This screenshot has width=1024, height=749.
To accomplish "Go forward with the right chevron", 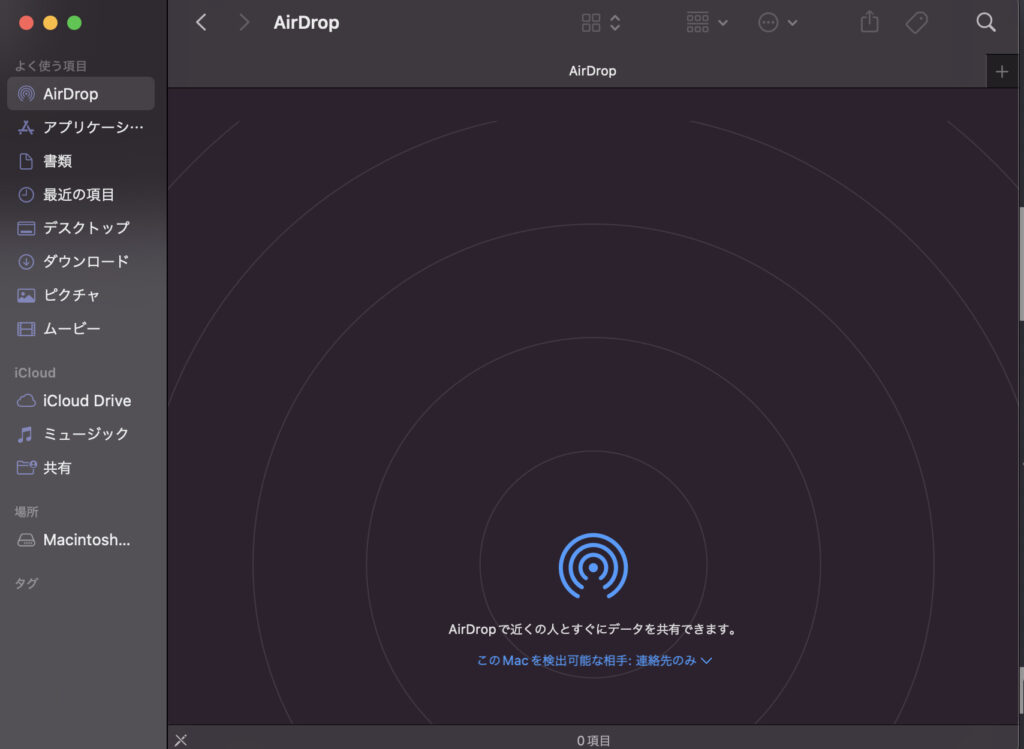I will pyautogui.click(x=244, y=23).
